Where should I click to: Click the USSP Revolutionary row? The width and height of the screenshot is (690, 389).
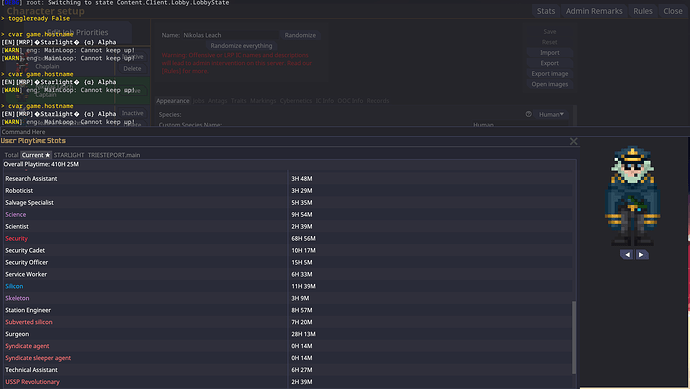point(288,382)
